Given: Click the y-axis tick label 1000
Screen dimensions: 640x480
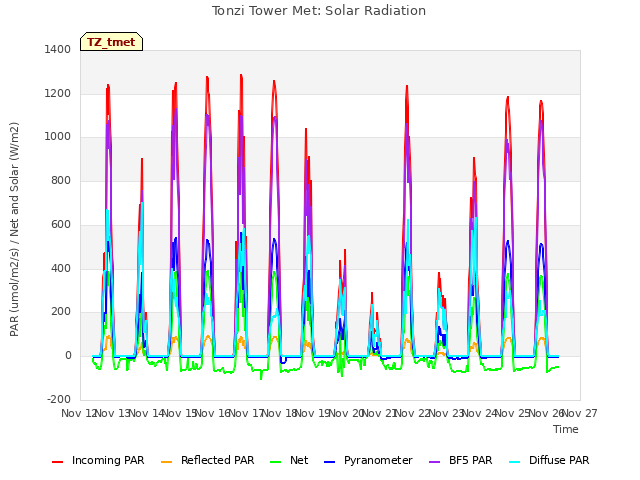Looking at the screenshot, I should [x=58, y=137].
